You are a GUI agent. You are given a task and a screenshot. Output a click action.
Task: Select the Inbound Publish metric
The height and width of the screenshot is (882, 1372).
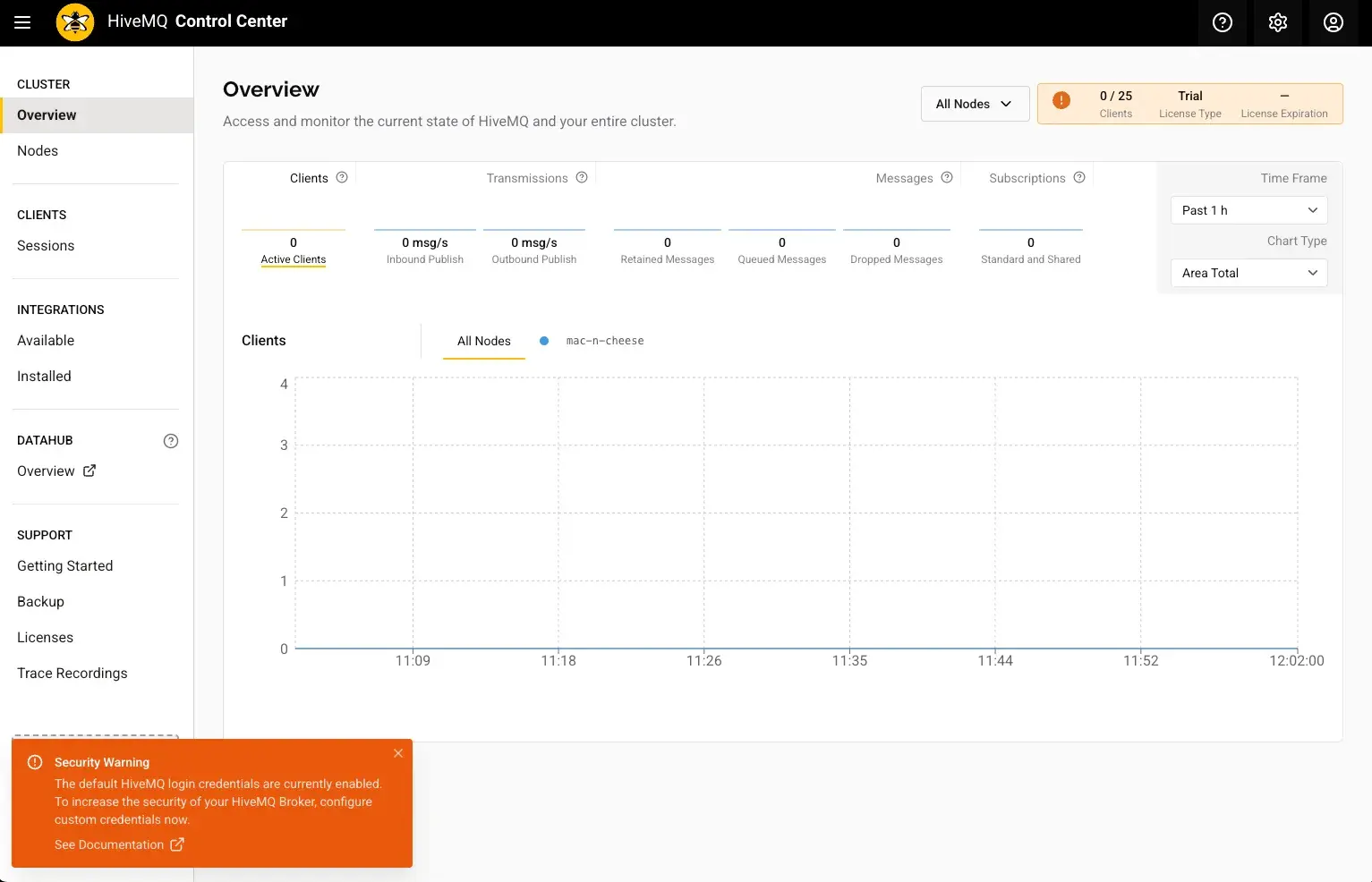coord(425,250)
